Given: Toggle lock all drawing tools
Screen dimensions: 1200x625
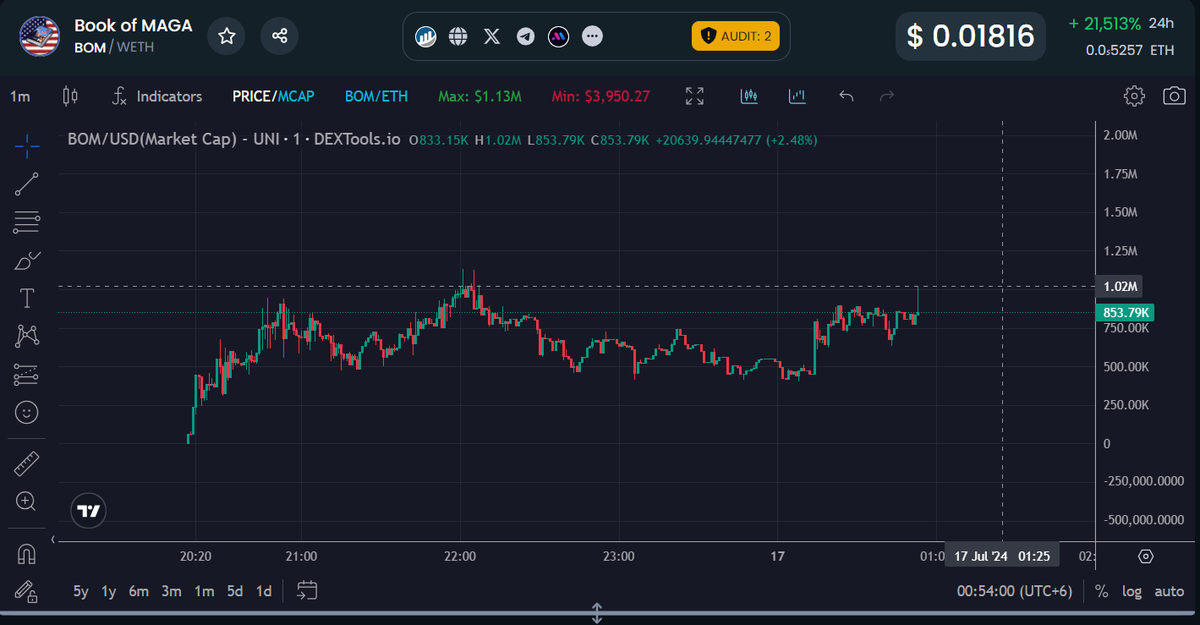Looking at the screenshot, I should pyautogui.click(x=27, y=591).
